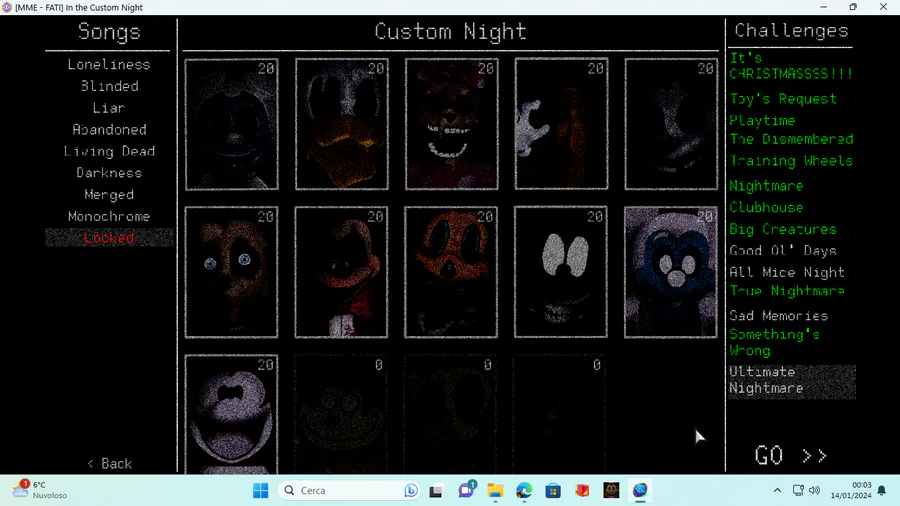Screen dimensions: 900x506
Task: Click the faint third-row portrait with big round eye
Action: [451, 414]
